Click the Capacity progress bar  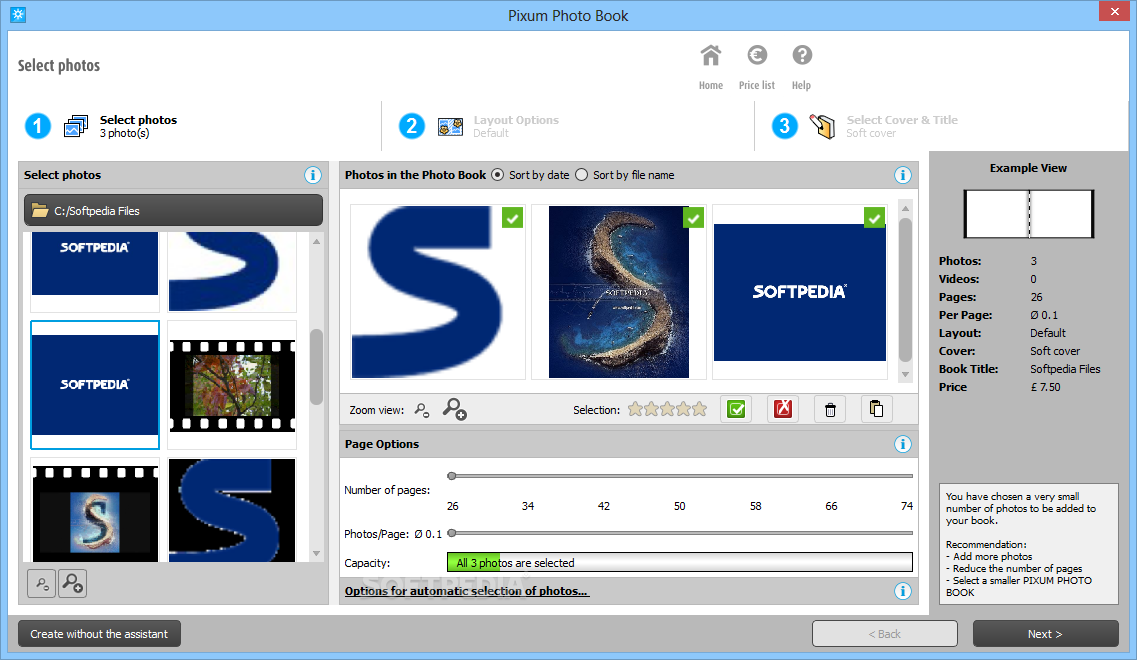(x=679, y=563)
